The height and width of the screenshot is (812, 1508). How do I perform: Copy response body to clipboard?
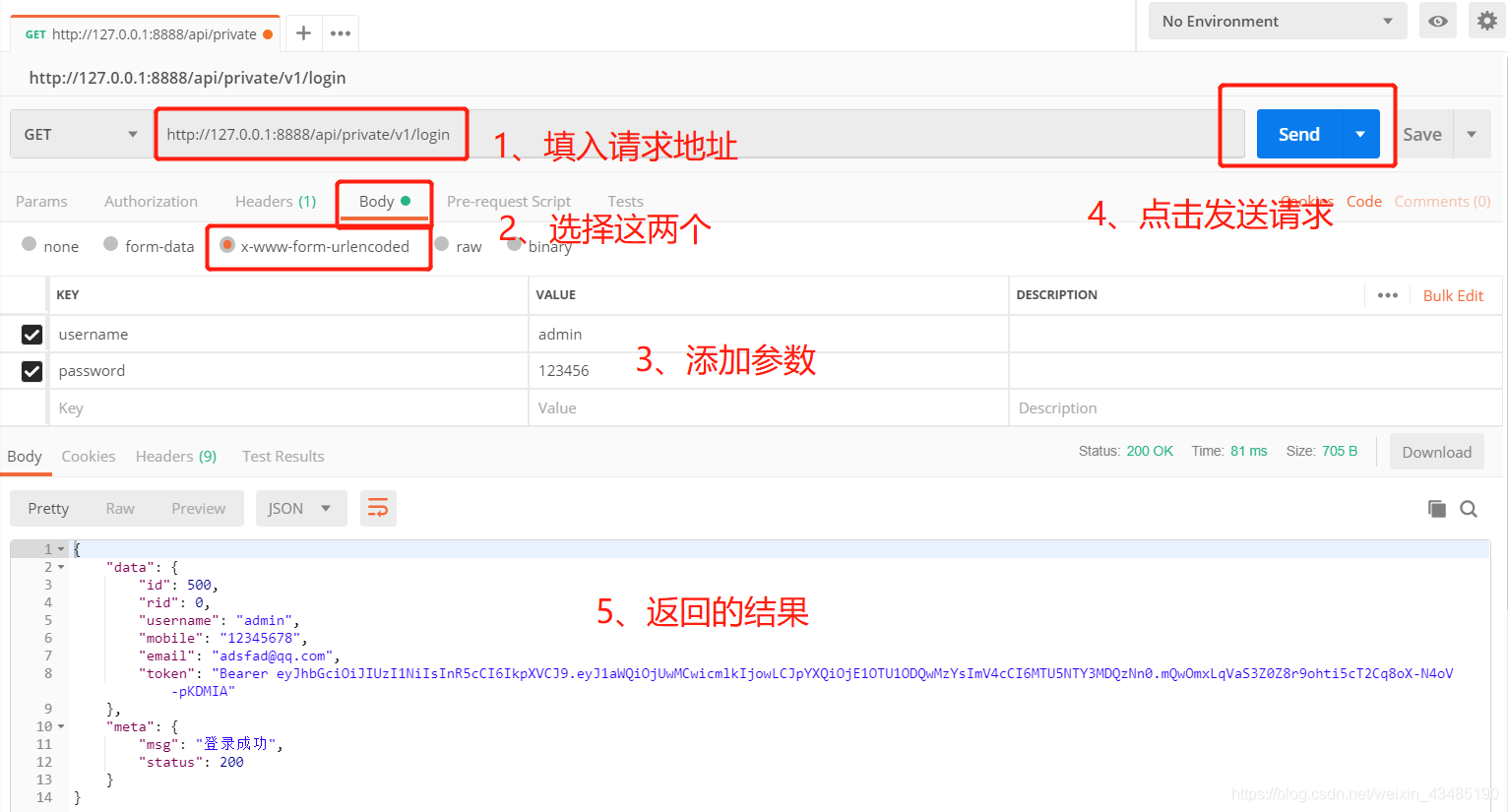pos(1437,509)
